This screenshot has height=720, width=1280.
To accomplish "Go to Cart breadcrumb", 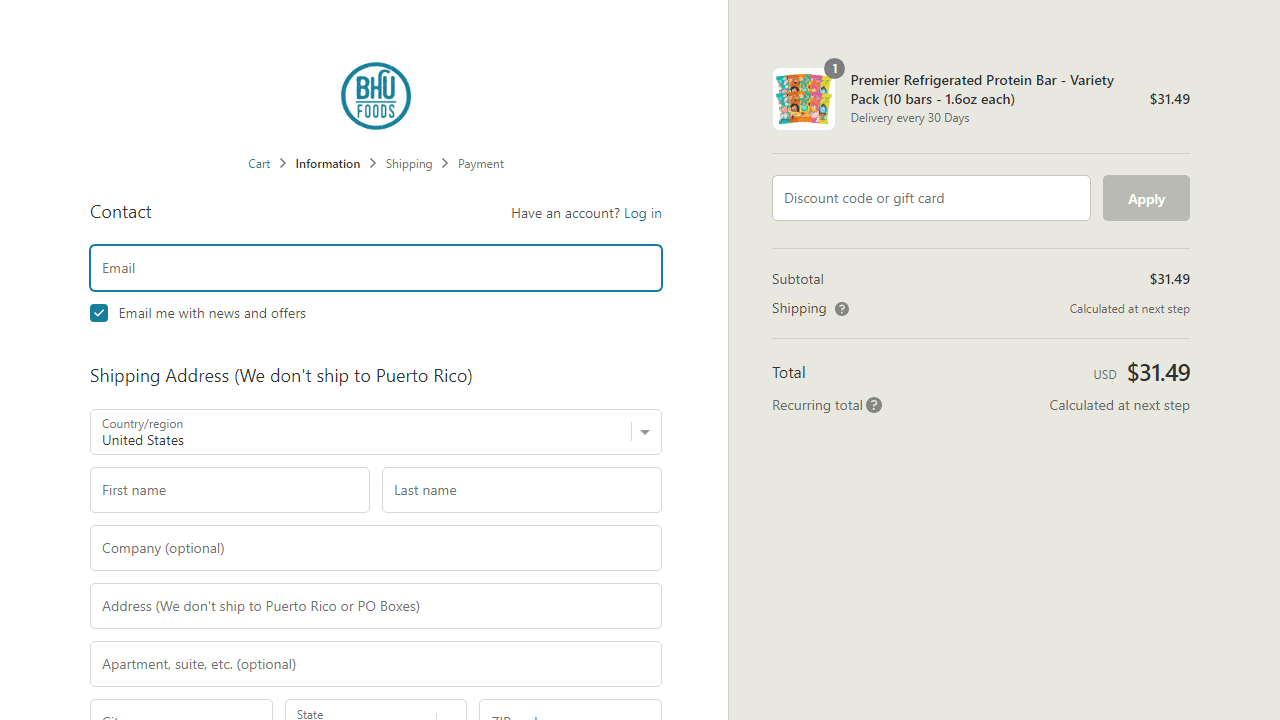I will click(x=259, y=164).
